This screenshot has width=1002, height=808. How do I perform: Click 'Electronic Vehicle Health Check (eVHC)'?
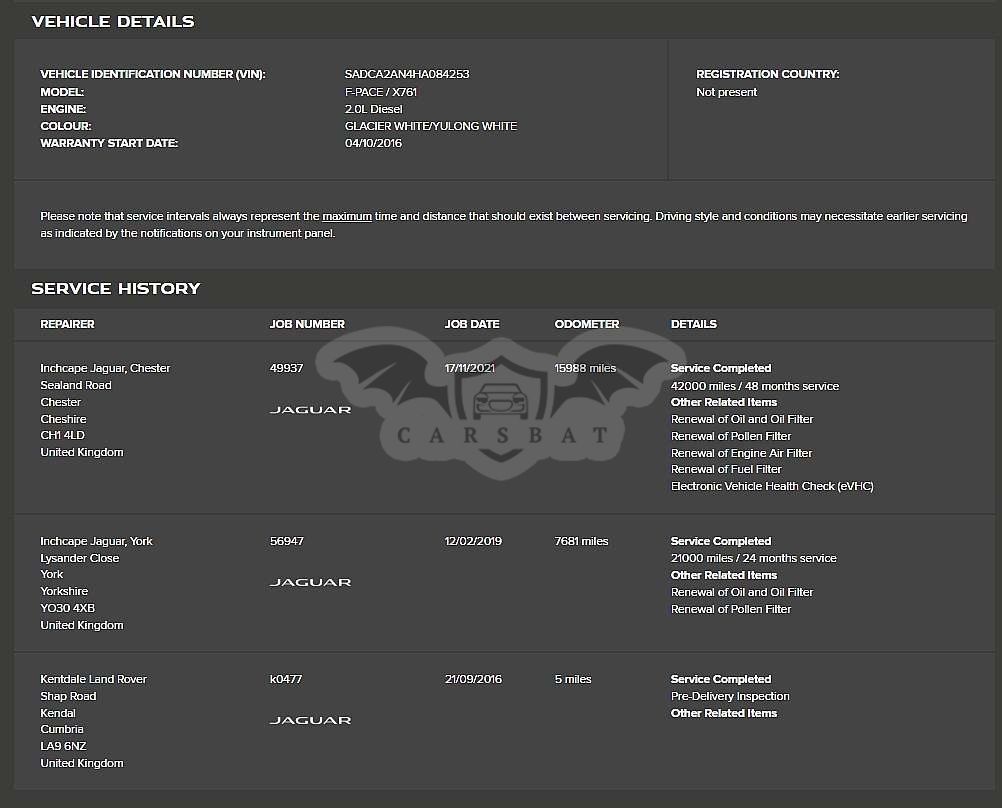click(x=772, y=486)
